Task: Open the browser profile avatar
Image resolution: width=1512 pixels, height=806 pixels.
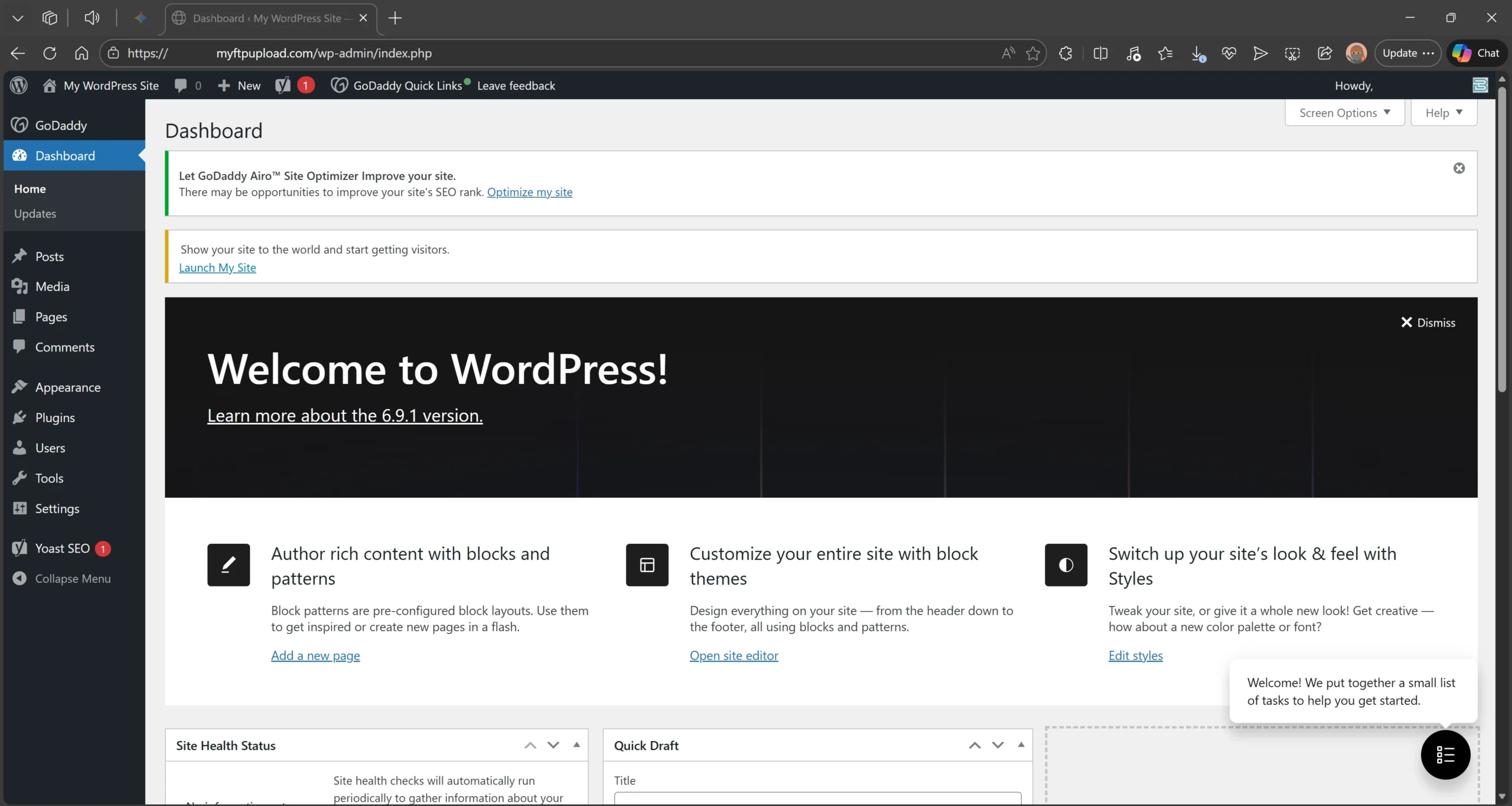Action: tap(1356, 53)
